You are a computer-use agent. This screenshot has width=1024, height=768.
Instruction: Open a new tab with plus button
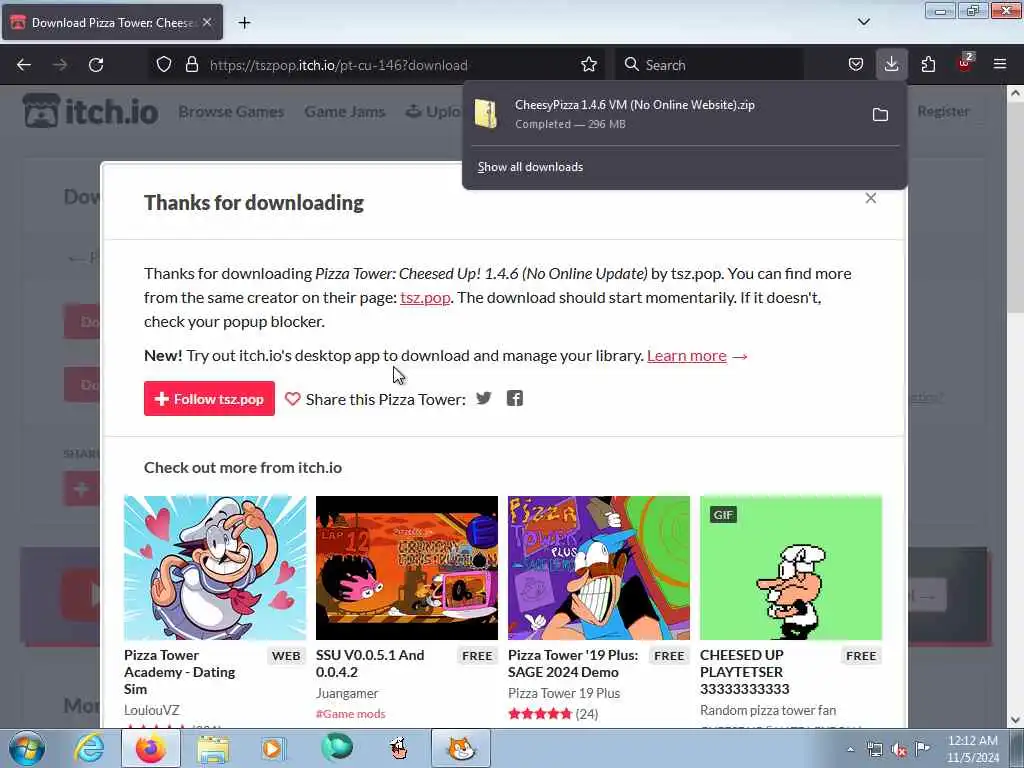pos(244,23)
